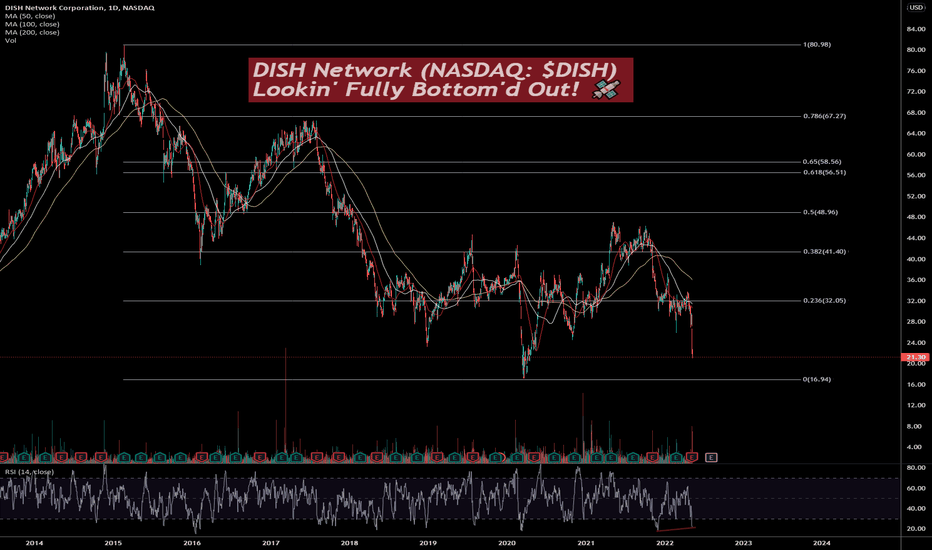The height and width of the screenshot is (550, 932).
Task: Click the Fib level label 0.236(32.05)
Action: point(824,300)
